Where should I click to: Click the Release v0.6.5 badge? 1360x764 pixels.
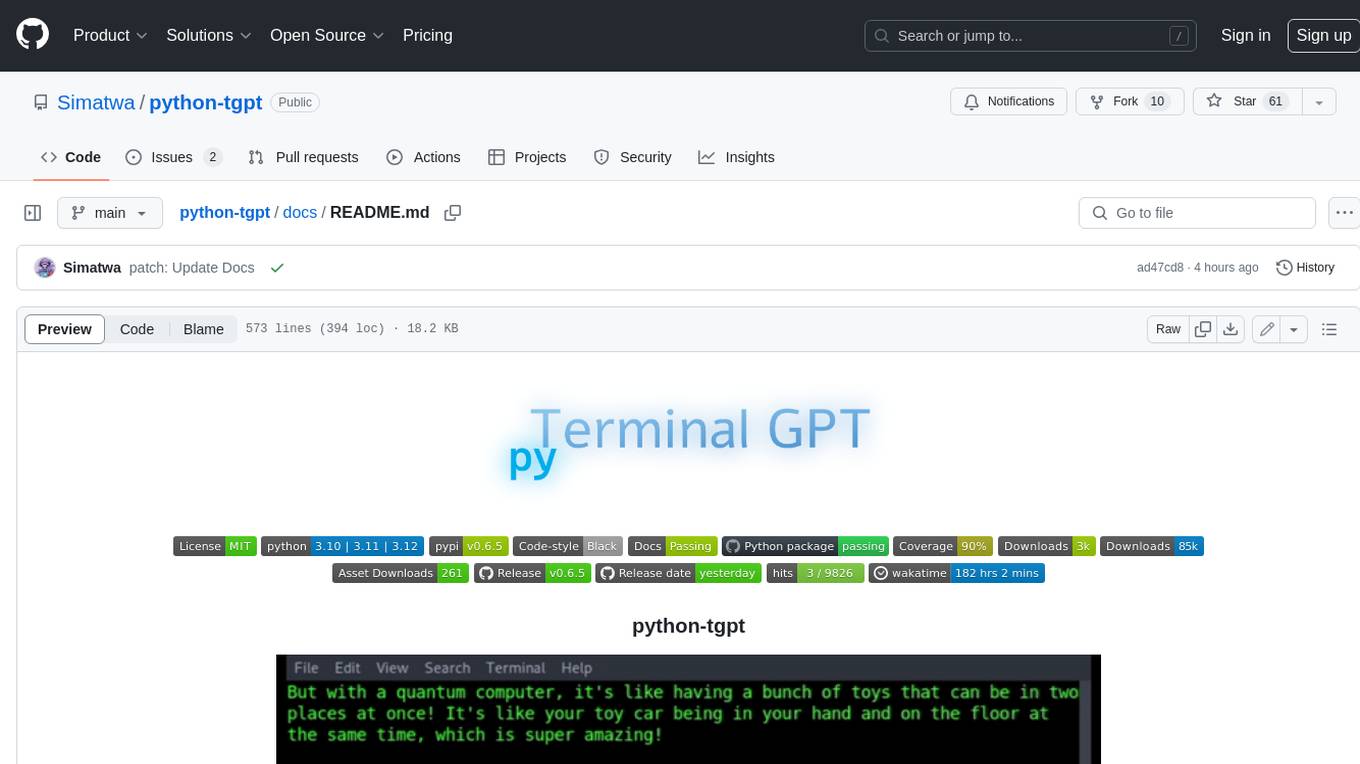(532, 573)
